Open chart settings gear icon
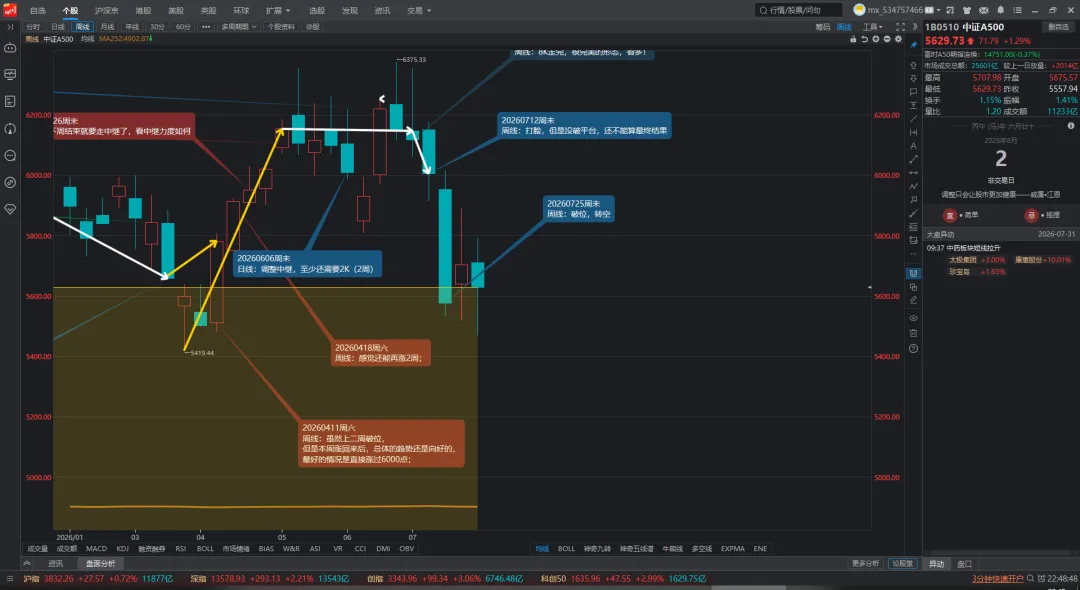1080x590 pixels. coord(898,39)
